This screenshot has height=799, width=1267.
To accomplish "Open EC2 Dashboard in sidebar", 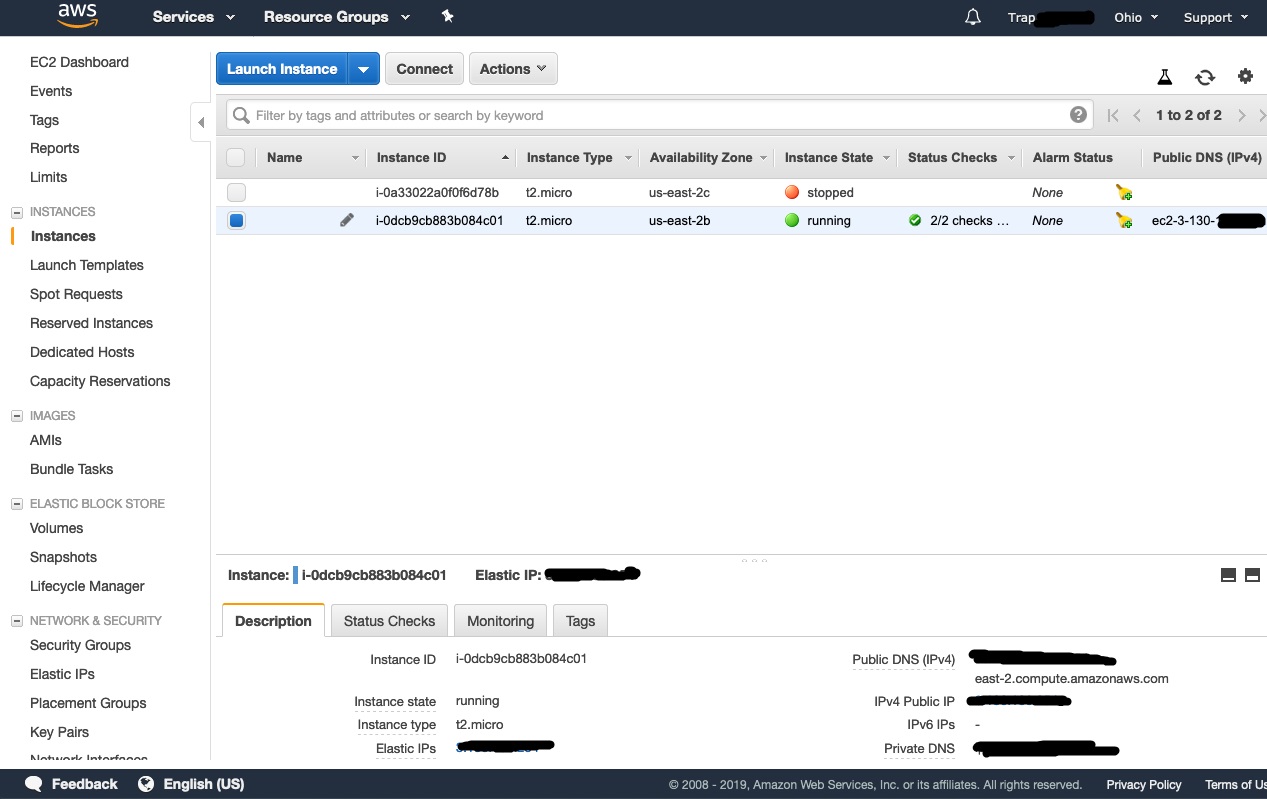I will point(79,62).
